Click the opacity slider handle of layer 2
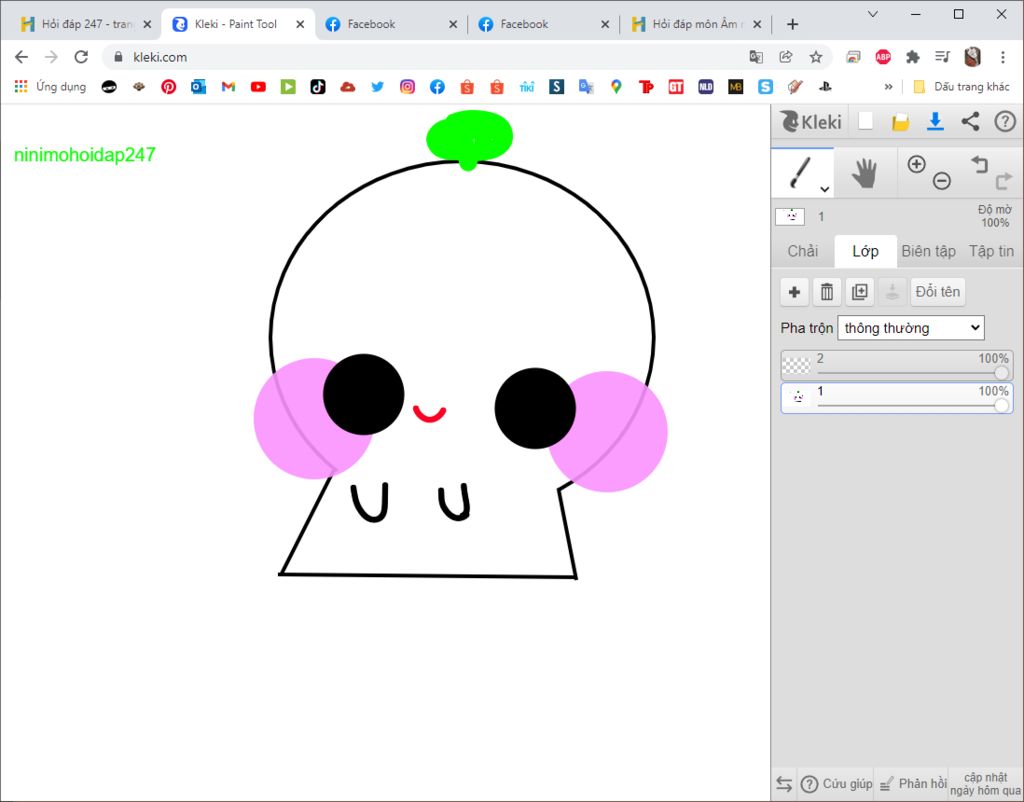This screenshot has height=802, width=1024. (x=1000, y=373)
